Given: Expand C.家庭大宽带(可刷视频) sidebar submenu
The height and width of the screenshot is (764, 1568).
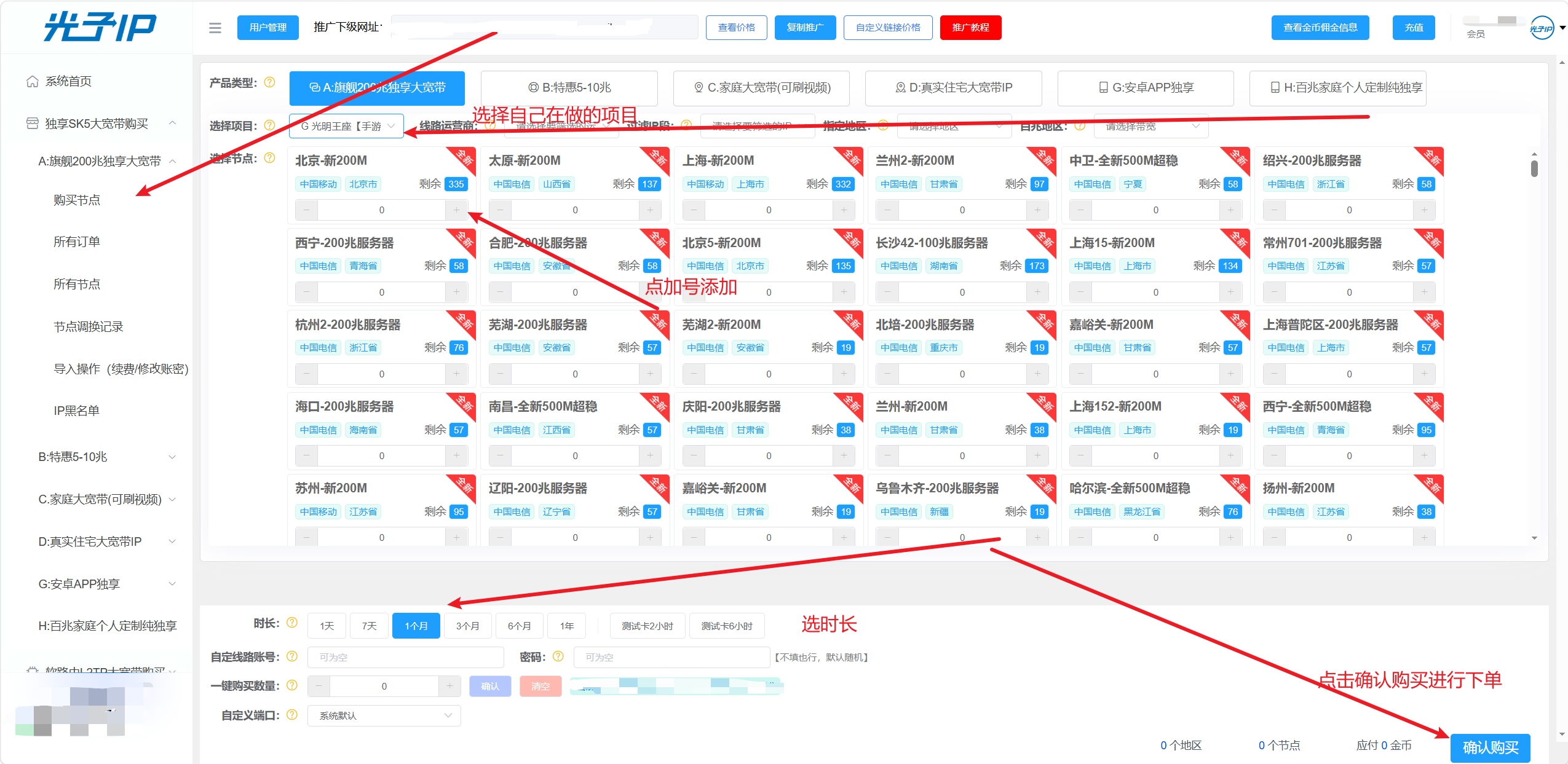Looking at the screenshot, I should click(173, 499).
